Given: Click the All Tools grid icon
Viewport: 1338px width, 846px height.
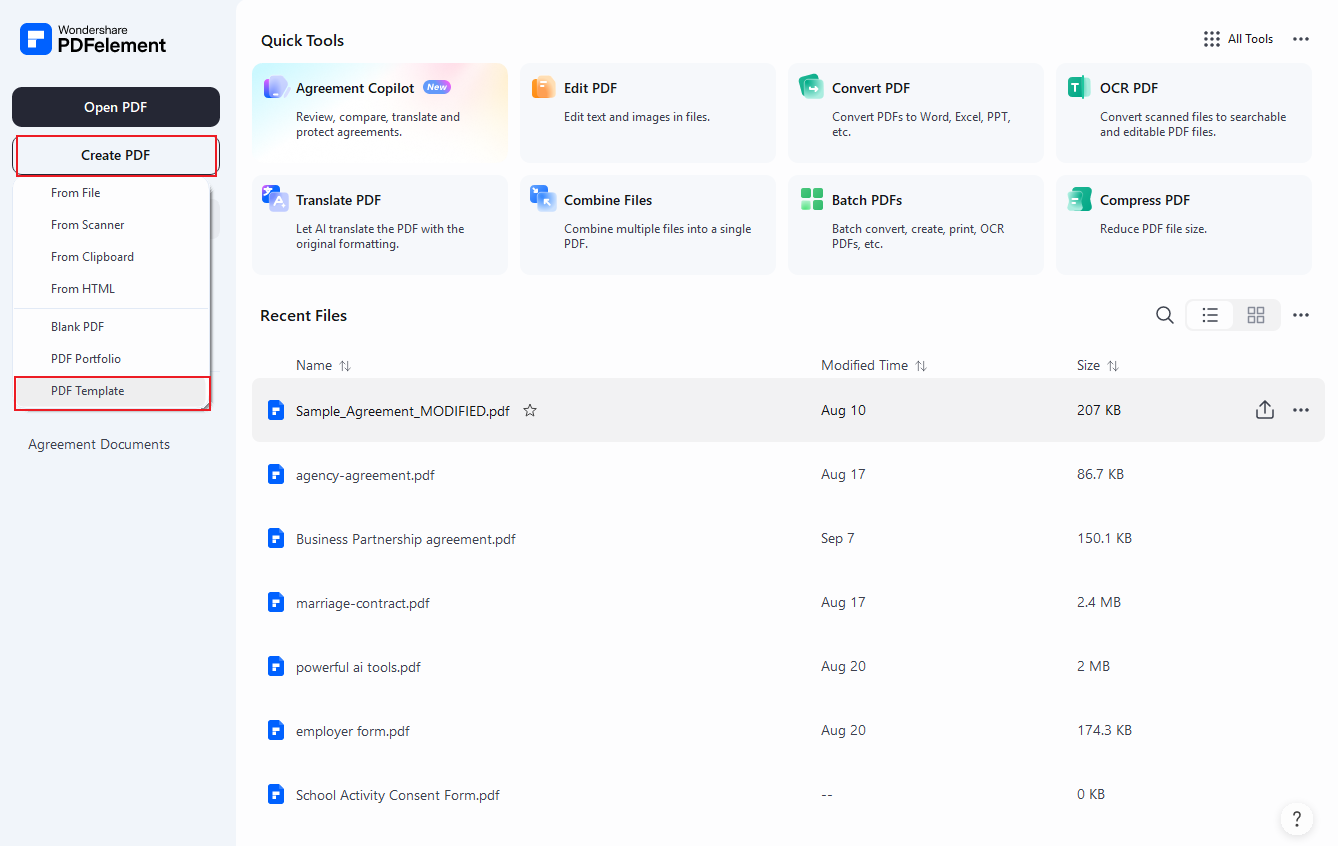Looking at the screenshot, I should coord(1211,39).
